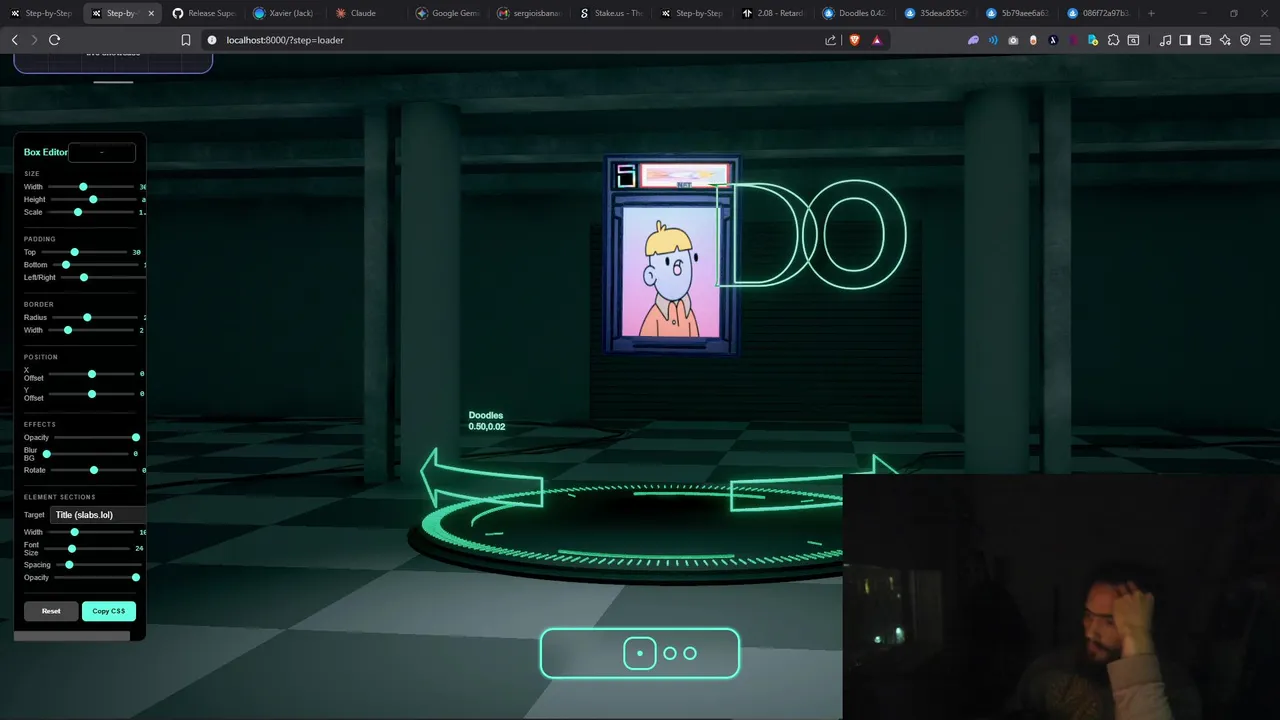This screenshot has height=720, width=1280.
Task: Adjust the Effects Opacity slider
Action: (x=95, y=437)
